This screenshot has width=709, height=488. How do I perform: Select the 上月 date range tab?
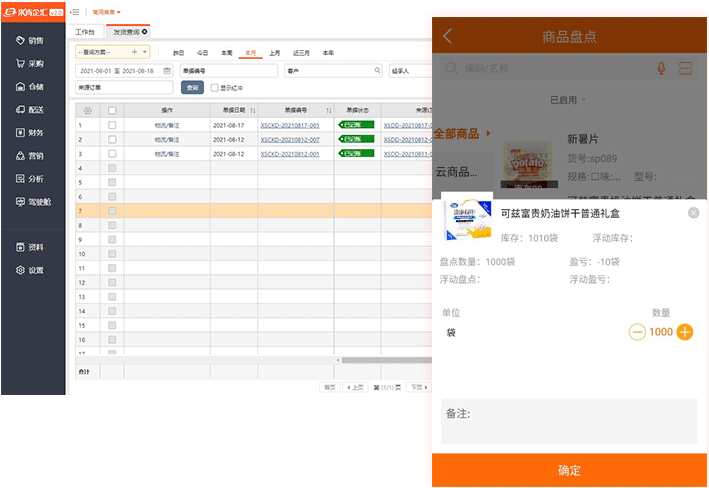pos(274,52)
